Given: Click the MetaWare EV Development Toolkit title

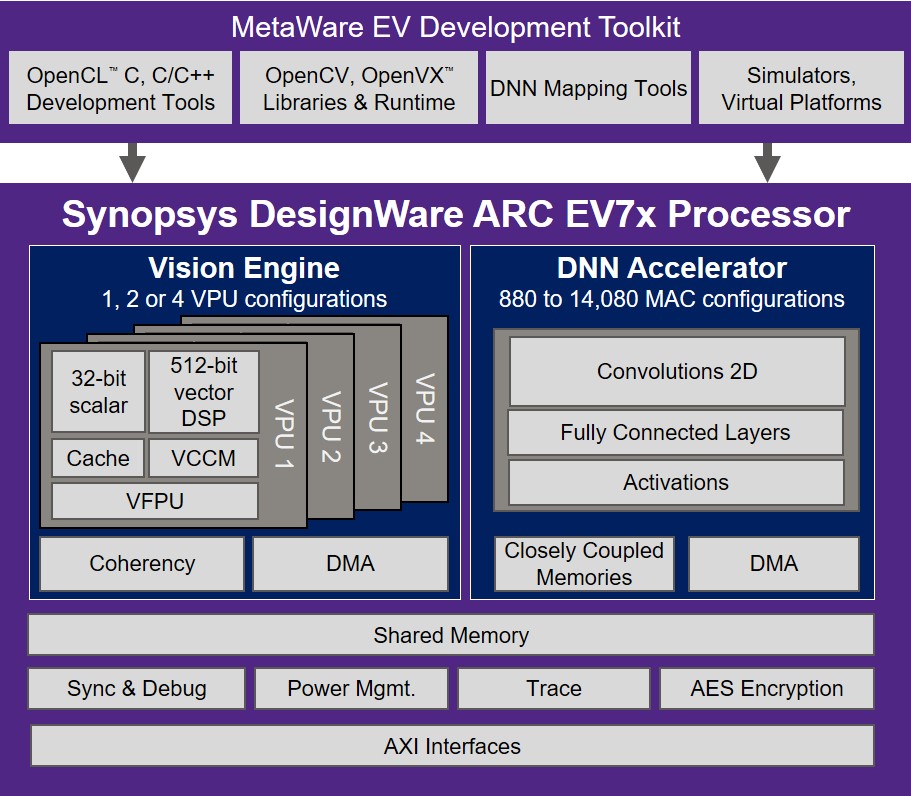Looking at the screenshot, I should [x=456, y=27].
